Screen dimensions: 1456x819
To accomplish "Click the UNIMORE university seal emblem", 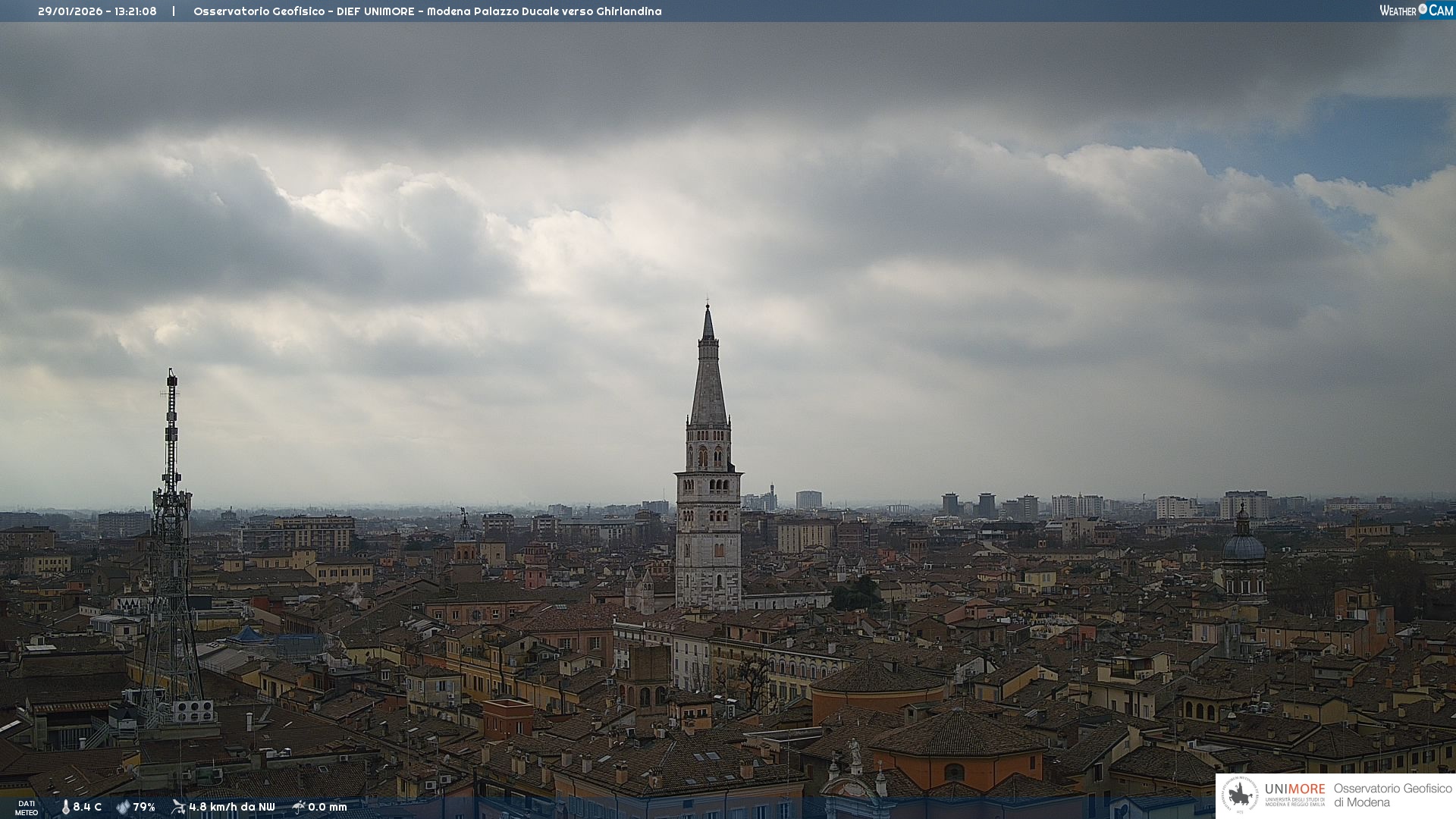I will tap(1240, 795).
